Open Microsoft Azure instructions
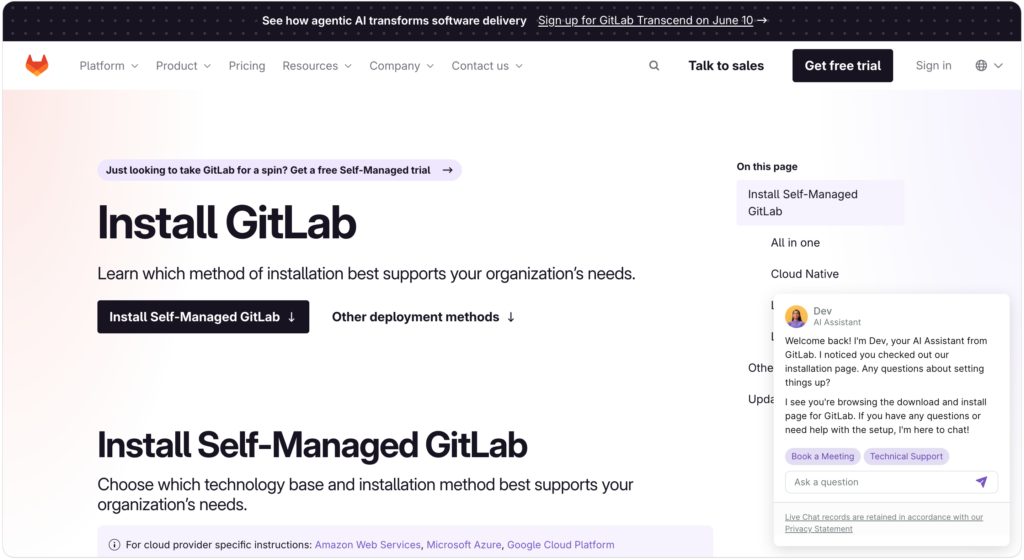Viewport: 1024px width, 560px height. pos(464,544)
